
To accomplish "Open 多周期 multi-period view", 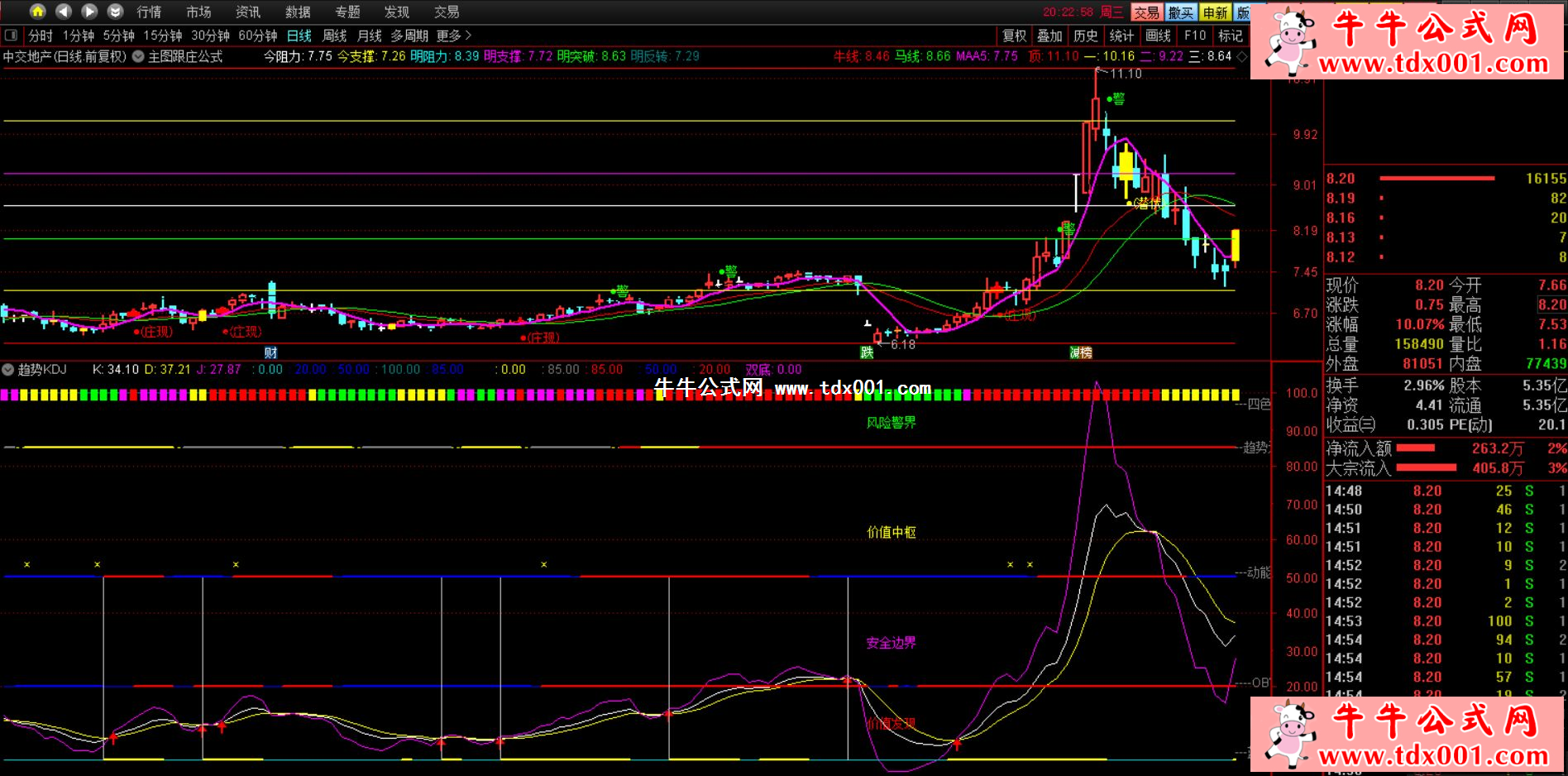I will click(x=409, y=36).
